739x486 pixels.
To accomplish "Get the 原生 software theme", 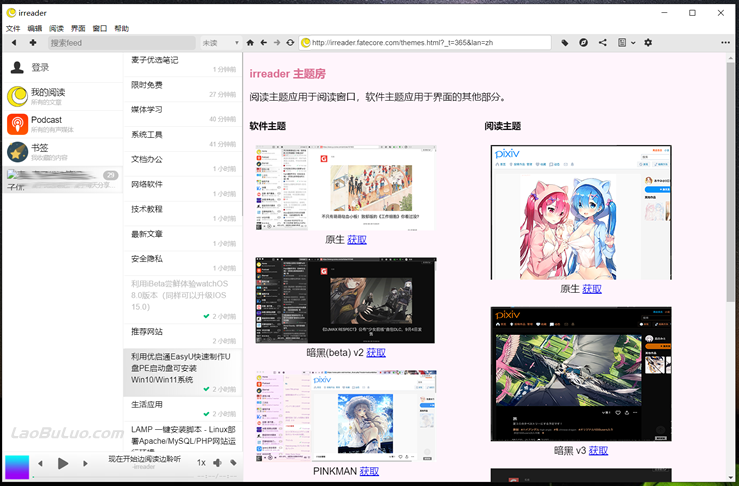I will click(x=357, y=239).
